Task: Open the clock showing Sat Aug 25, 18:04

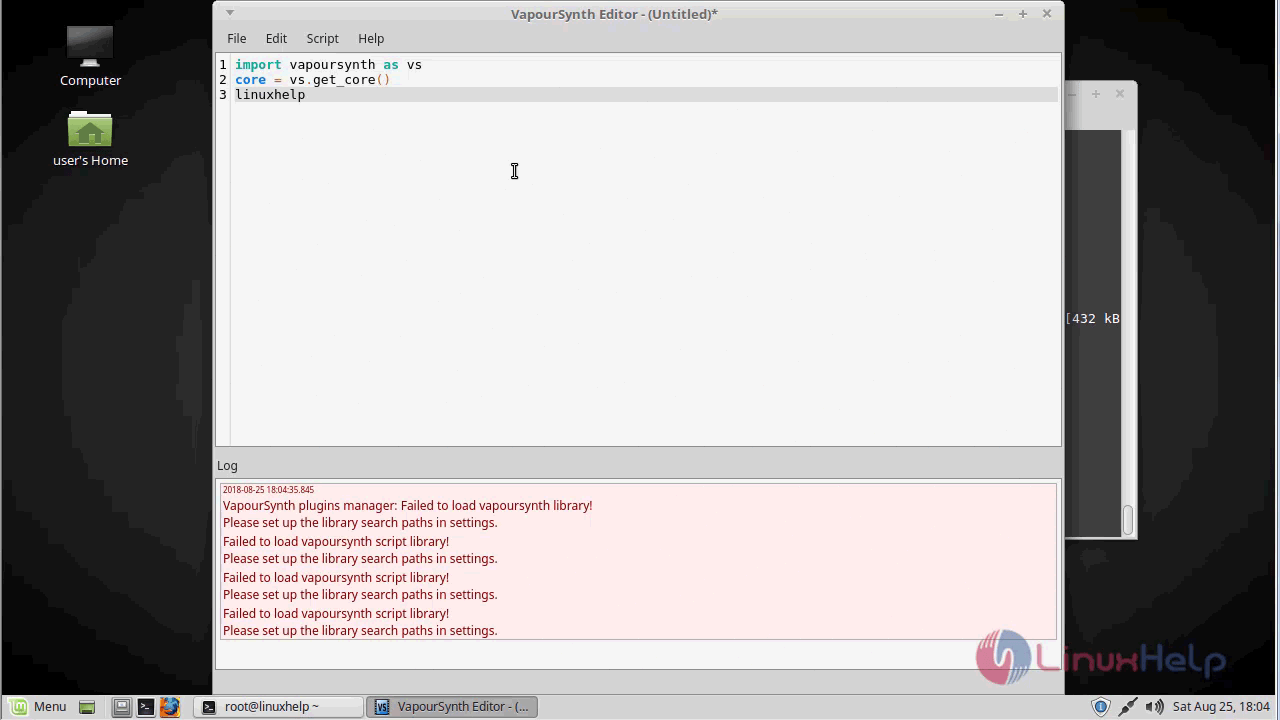Action: 1221,706
